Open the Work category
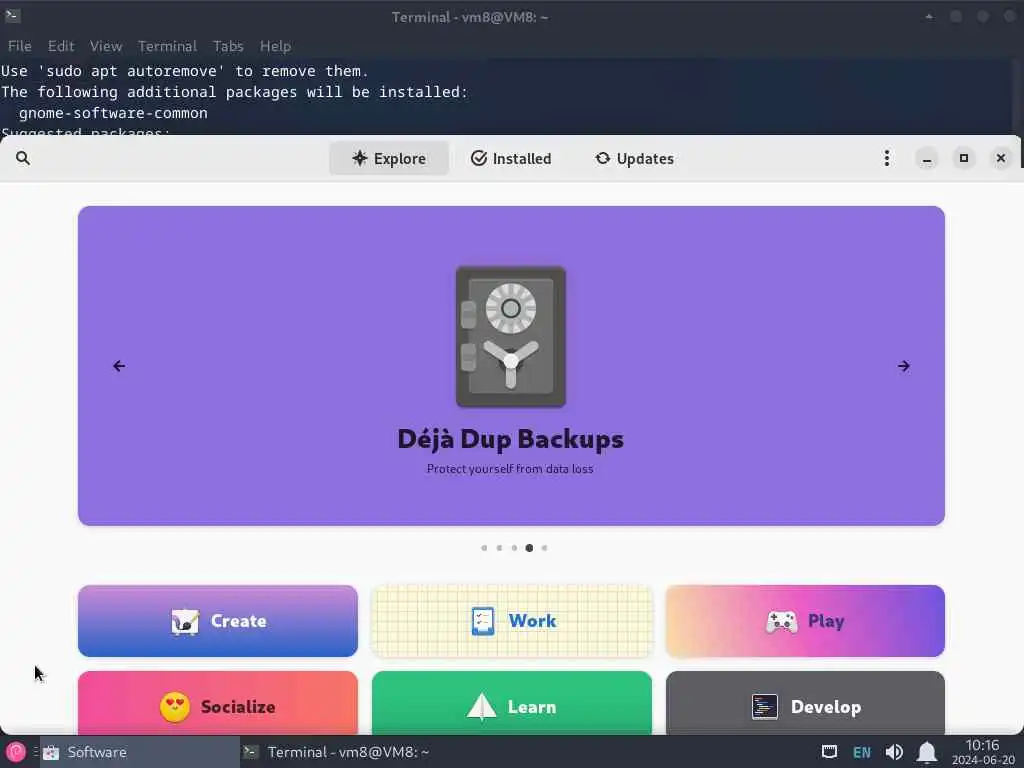 pyautogui.click(x=511, y=620)
